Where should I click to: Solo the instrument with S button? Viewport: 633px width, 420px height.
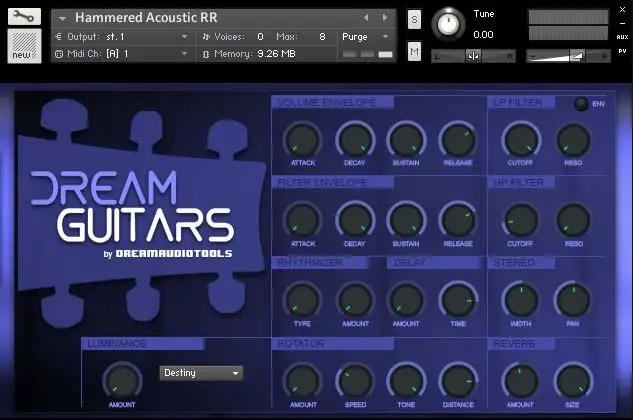pyautogui.click(x=414, y=19)
